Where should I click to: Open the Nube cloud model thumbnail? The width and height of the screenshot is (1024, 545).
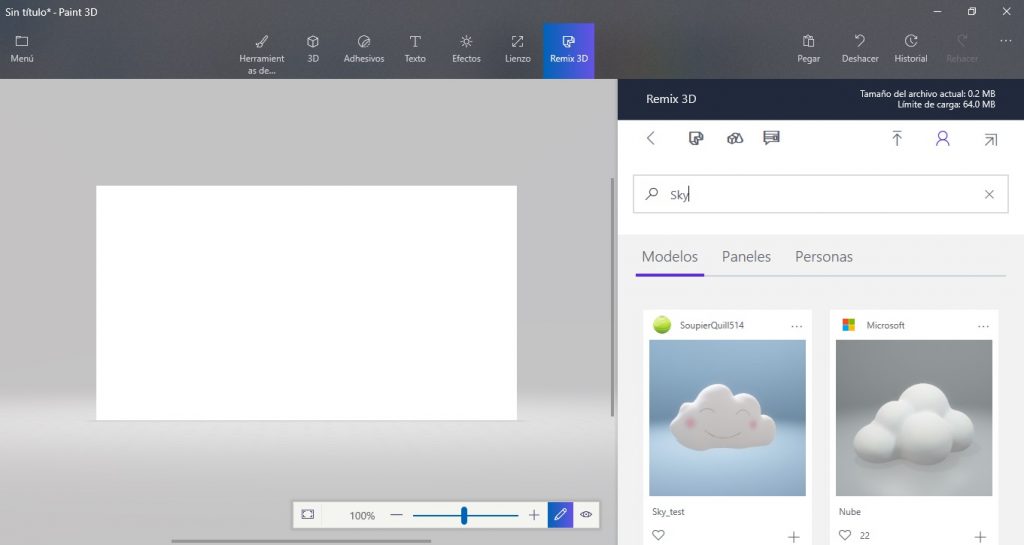[x=914, y=418]
